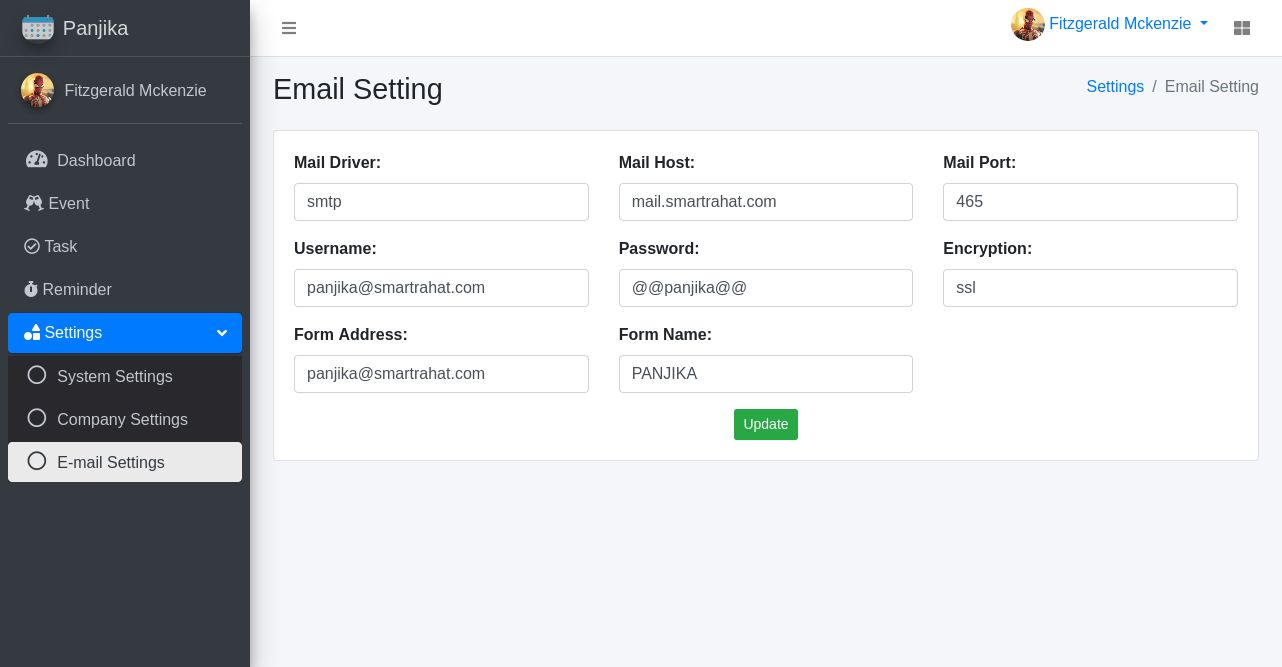1282x667 pixels.
Task: Select the Company Settings circle marker
Action: pyautogui.click(x=37, y=418)
